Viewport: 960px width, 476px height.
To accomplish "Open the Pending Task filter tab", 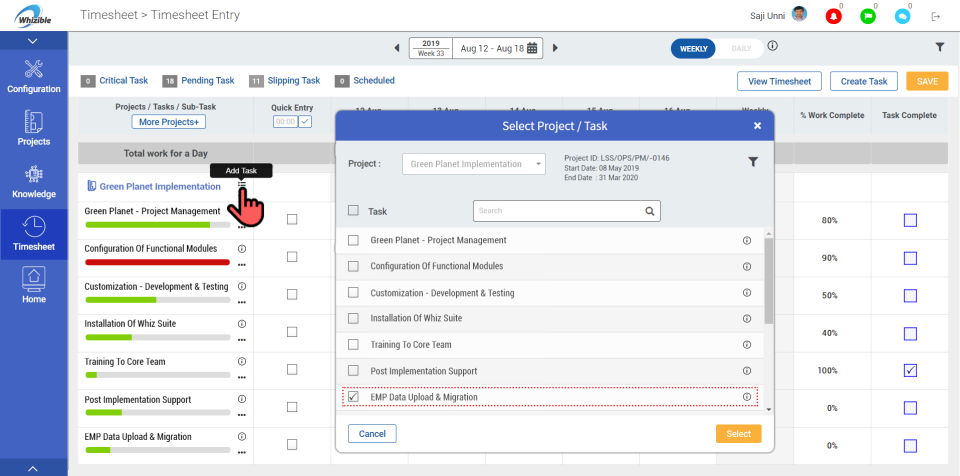I will tap(198, 81).
